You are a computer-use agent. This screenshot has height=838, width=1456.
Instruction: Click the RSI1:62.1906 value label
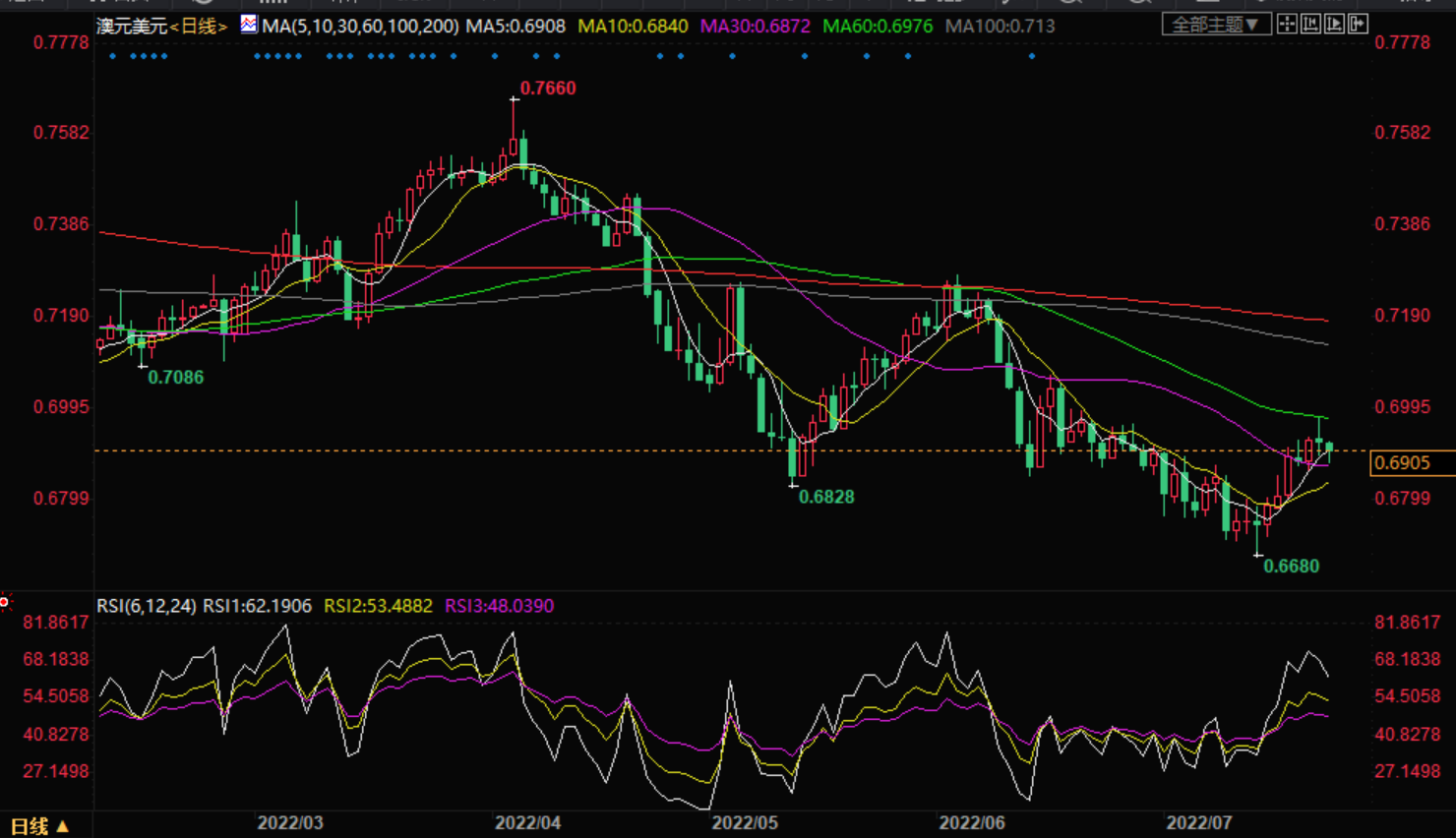point(257,606)
